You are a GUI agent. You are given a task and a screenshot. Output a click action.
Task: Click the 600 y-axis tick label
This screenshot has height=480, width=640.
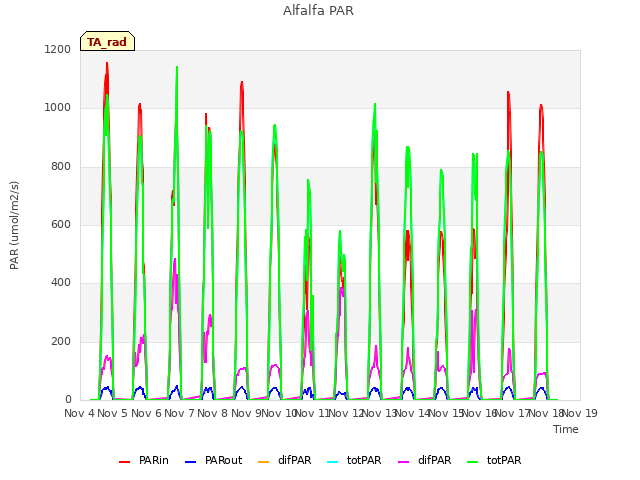pyautogui.click(x=61, y=224)
